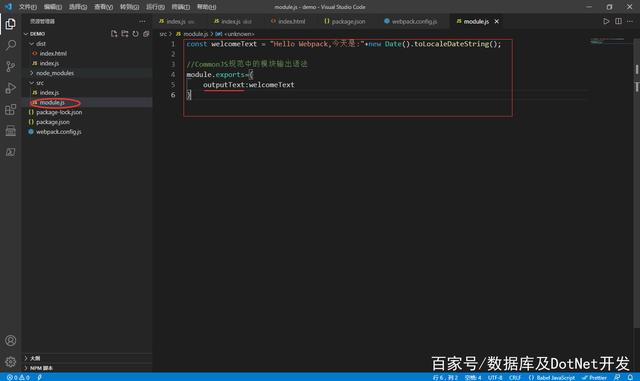Viewport: 640px width, 381px height.
Task: Change indentation via 空格: 4
Action: click(x=473, y=377)
